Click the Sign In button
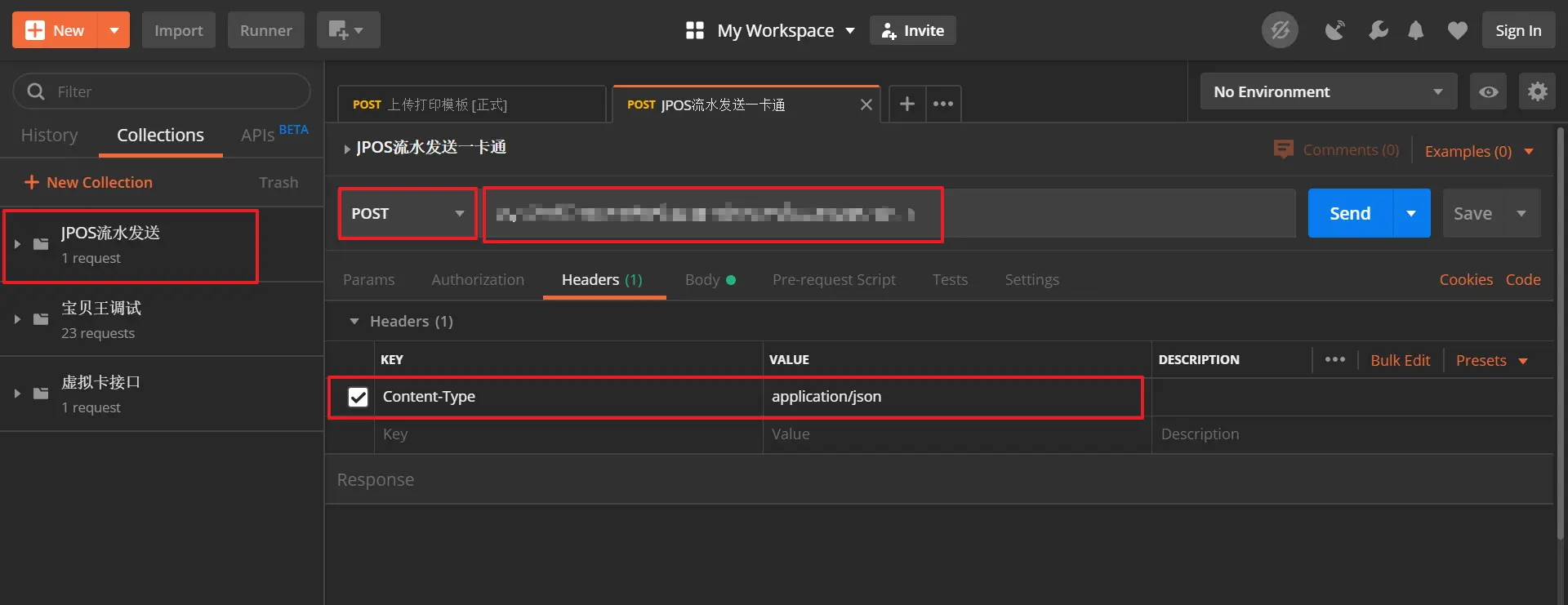Viewport: 1568px width, 605px height. tap(1518, 30)
